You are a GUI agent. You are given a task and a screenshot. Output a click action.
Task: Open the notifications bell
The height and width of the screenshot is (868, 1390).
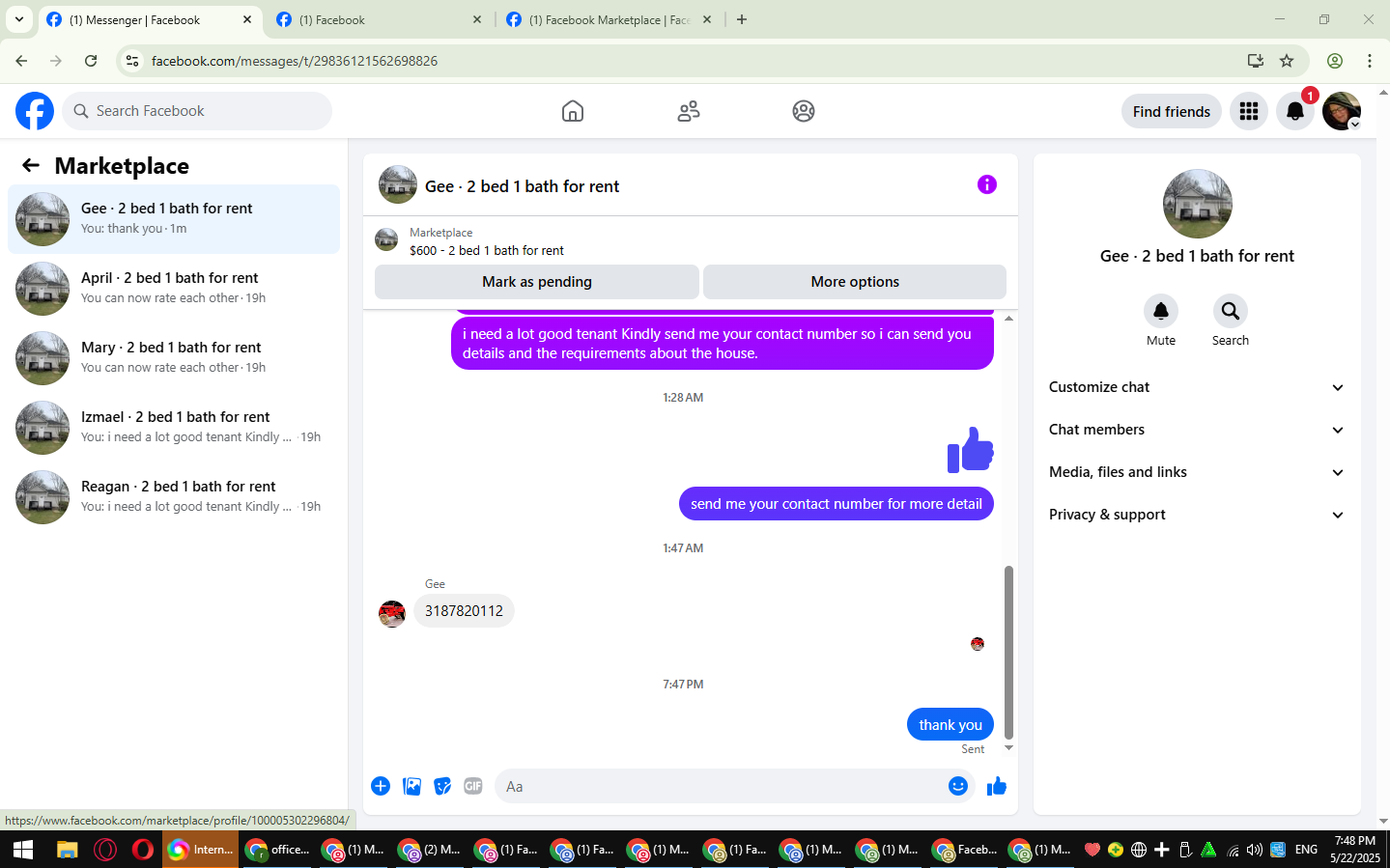(x=1295, y=111)
